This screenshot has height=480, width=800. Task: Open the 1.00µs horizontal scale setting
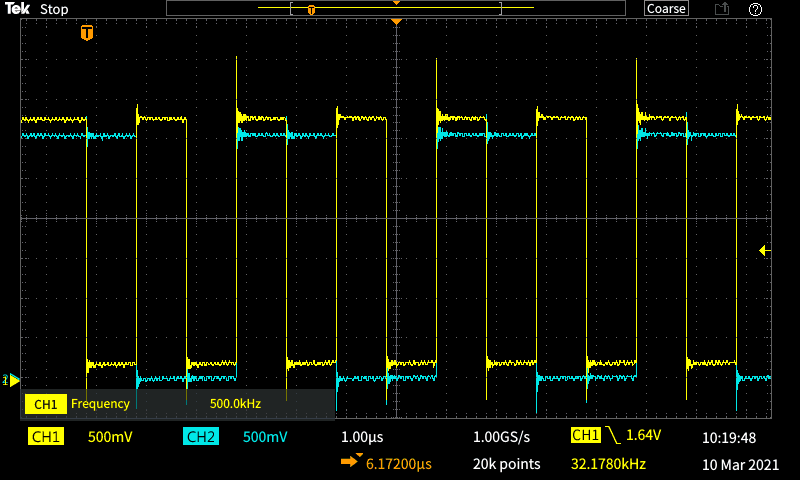pos(362,437)
